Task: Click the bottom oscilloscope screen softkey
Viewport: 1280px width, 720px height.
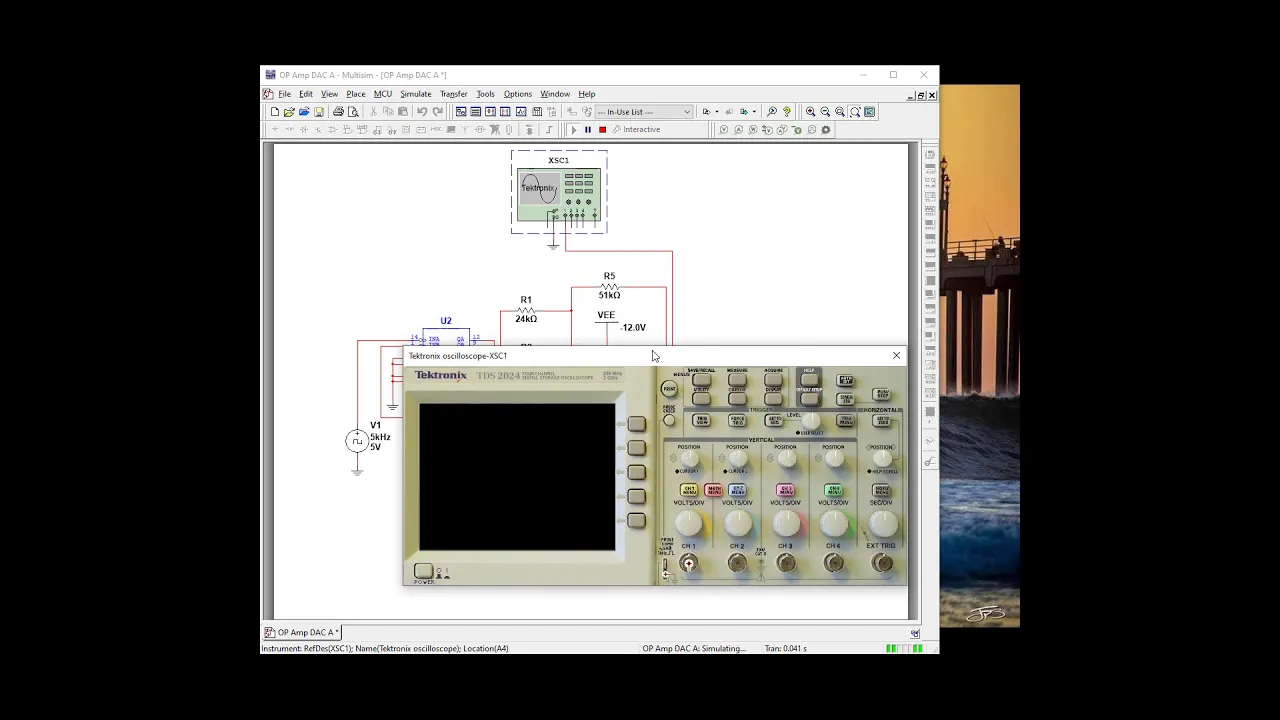Action: coord(636,520)
